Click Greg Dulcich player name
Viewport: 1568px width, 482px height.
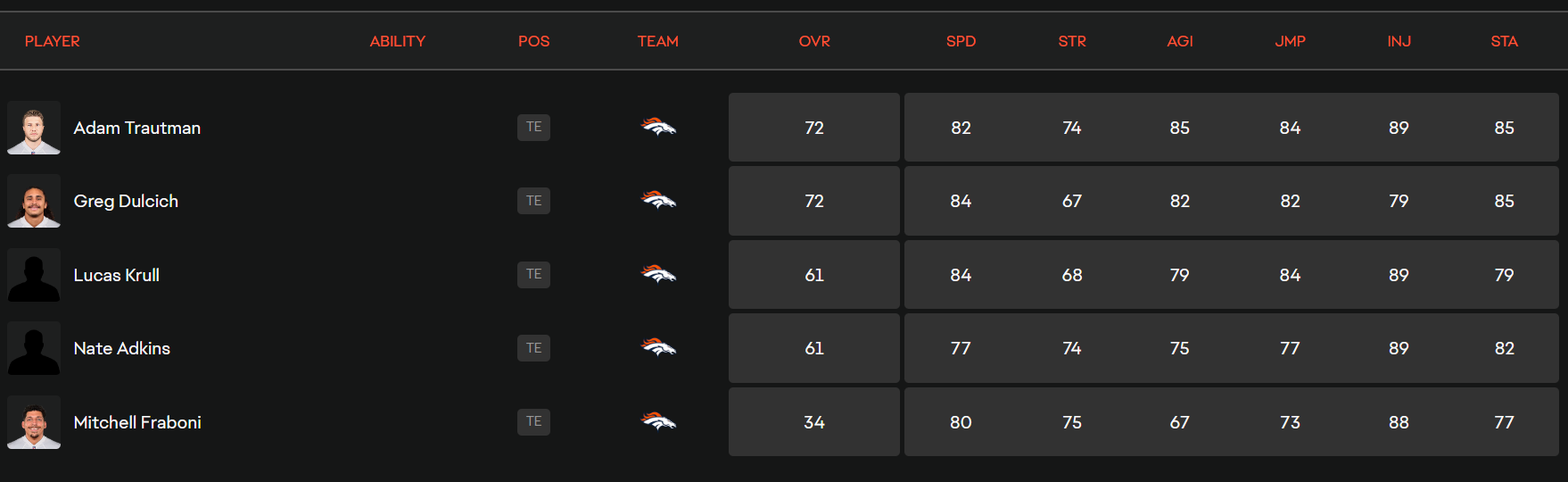[x=126, y=201]
